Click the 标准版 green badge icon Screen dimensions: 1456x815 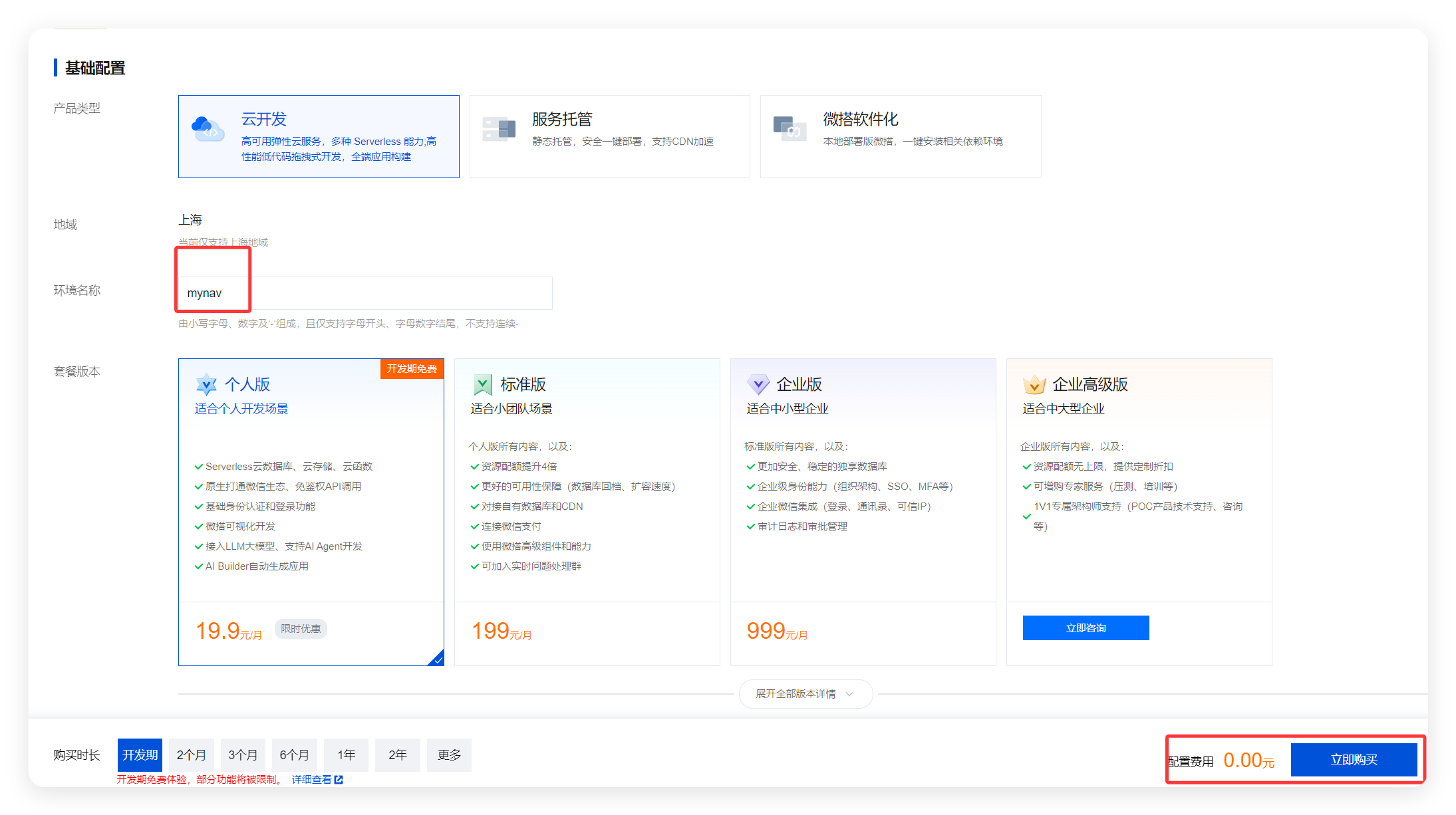[x=482, y=384]
